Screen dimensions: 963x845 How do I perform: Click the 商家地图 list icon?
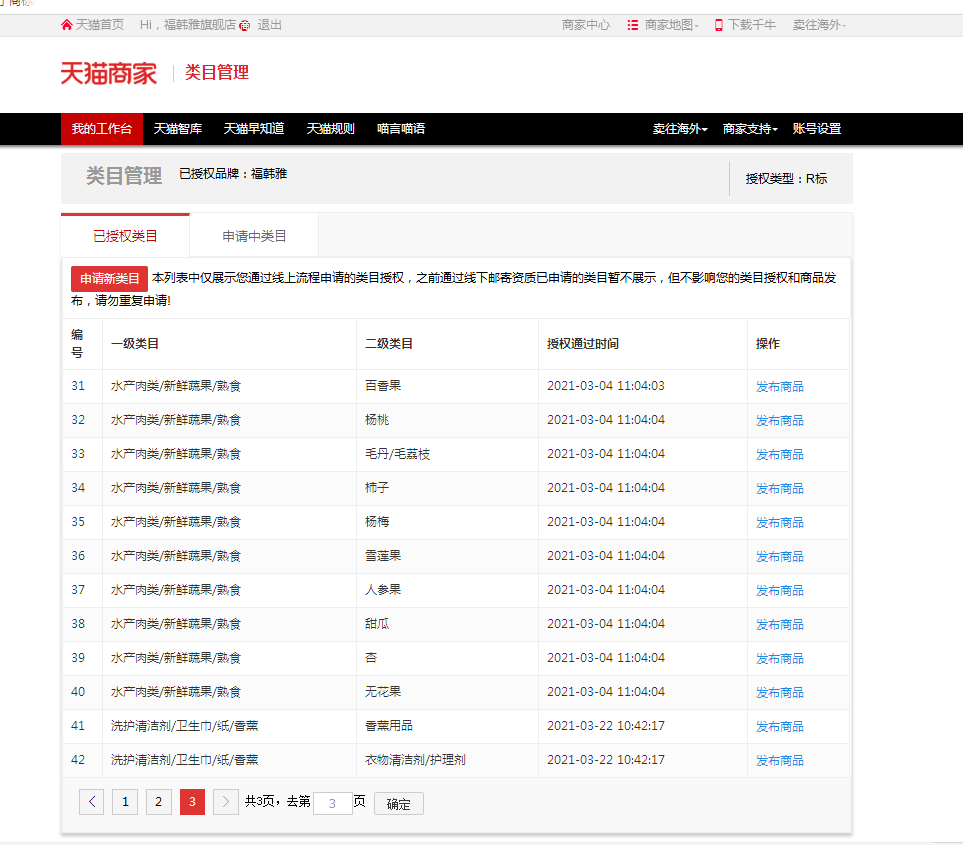point(632,25)
